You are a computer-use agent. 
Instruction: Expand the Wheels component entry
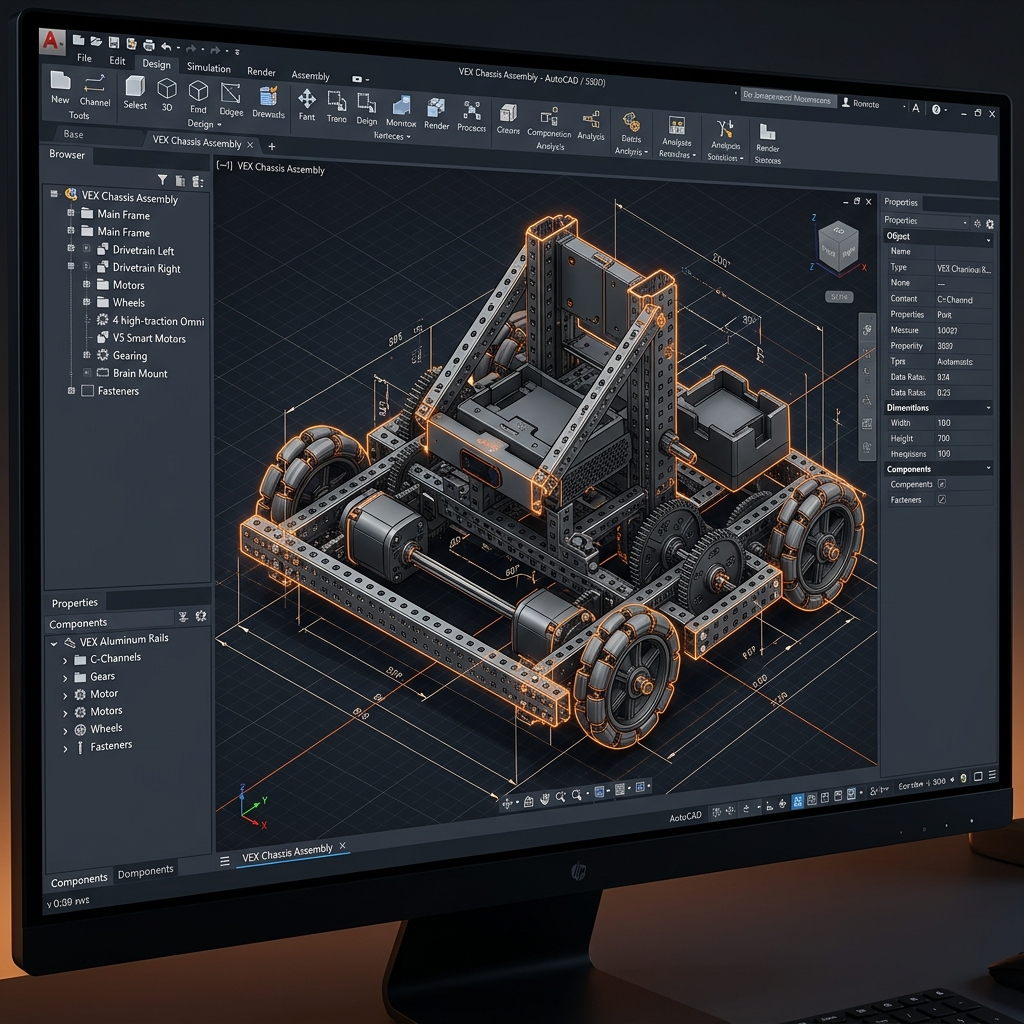65,731
